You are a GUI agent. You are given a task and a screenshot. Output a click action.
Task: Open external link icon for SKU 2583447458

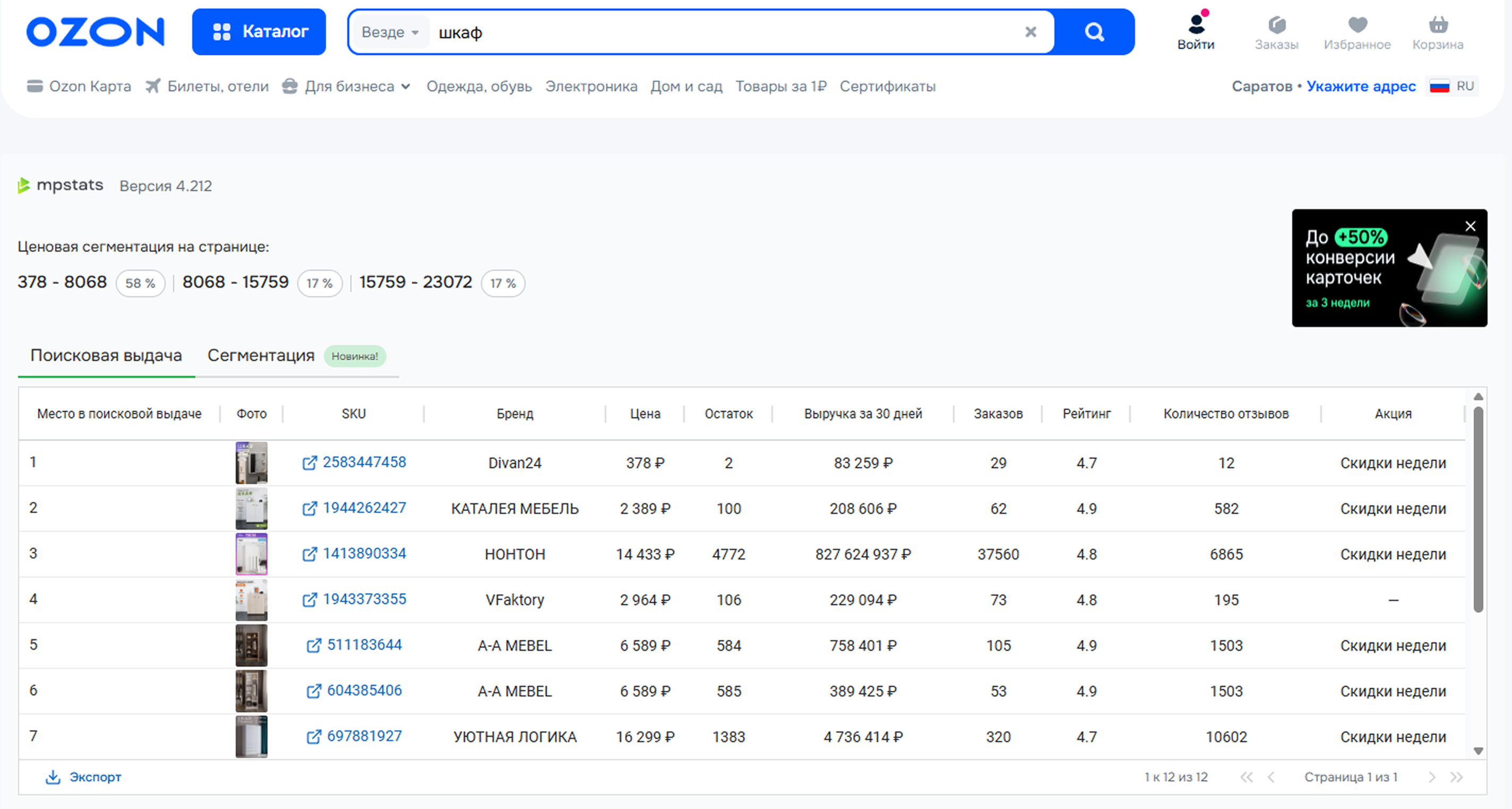tap(310, 462)
